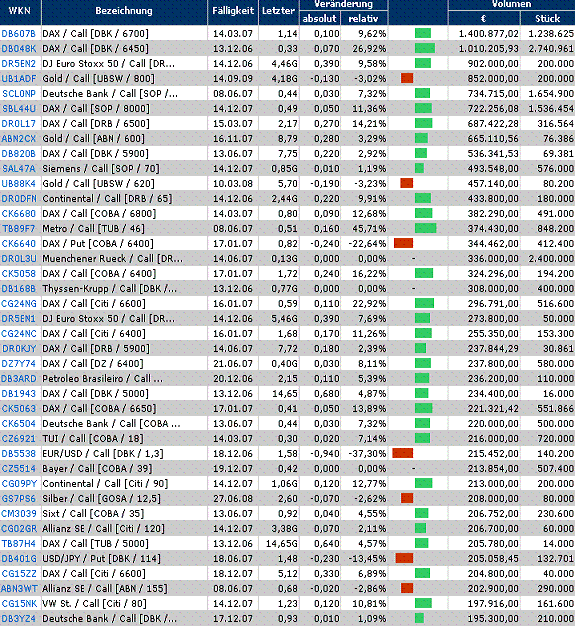Open WKN link DB401G USD/JPY

click(x=19, y=559)
